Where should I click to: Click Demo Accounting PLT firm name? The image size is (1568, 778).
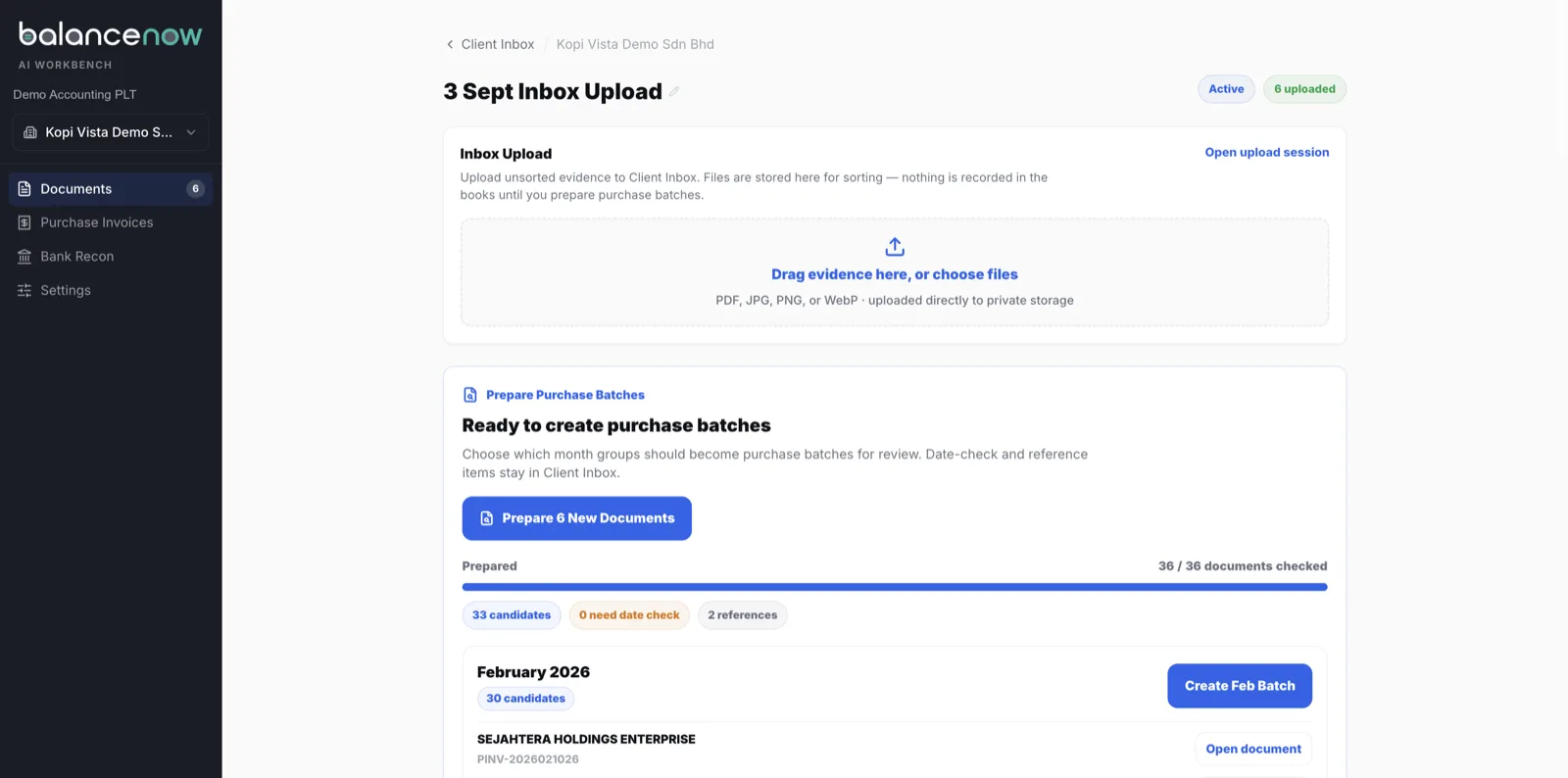74,95
